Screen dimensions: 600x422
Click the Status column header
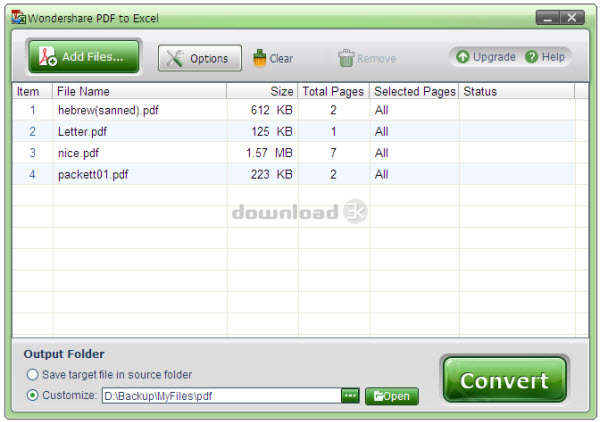click(x=516, y=91)
